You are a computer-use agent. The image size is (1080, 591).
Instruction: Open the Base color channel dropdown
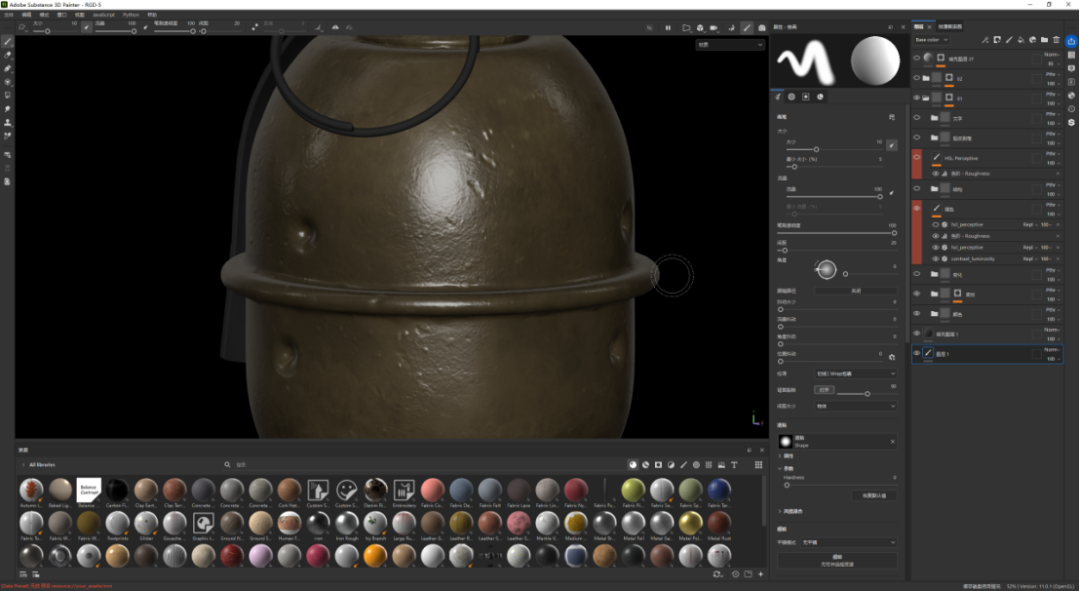click(931, 40)
